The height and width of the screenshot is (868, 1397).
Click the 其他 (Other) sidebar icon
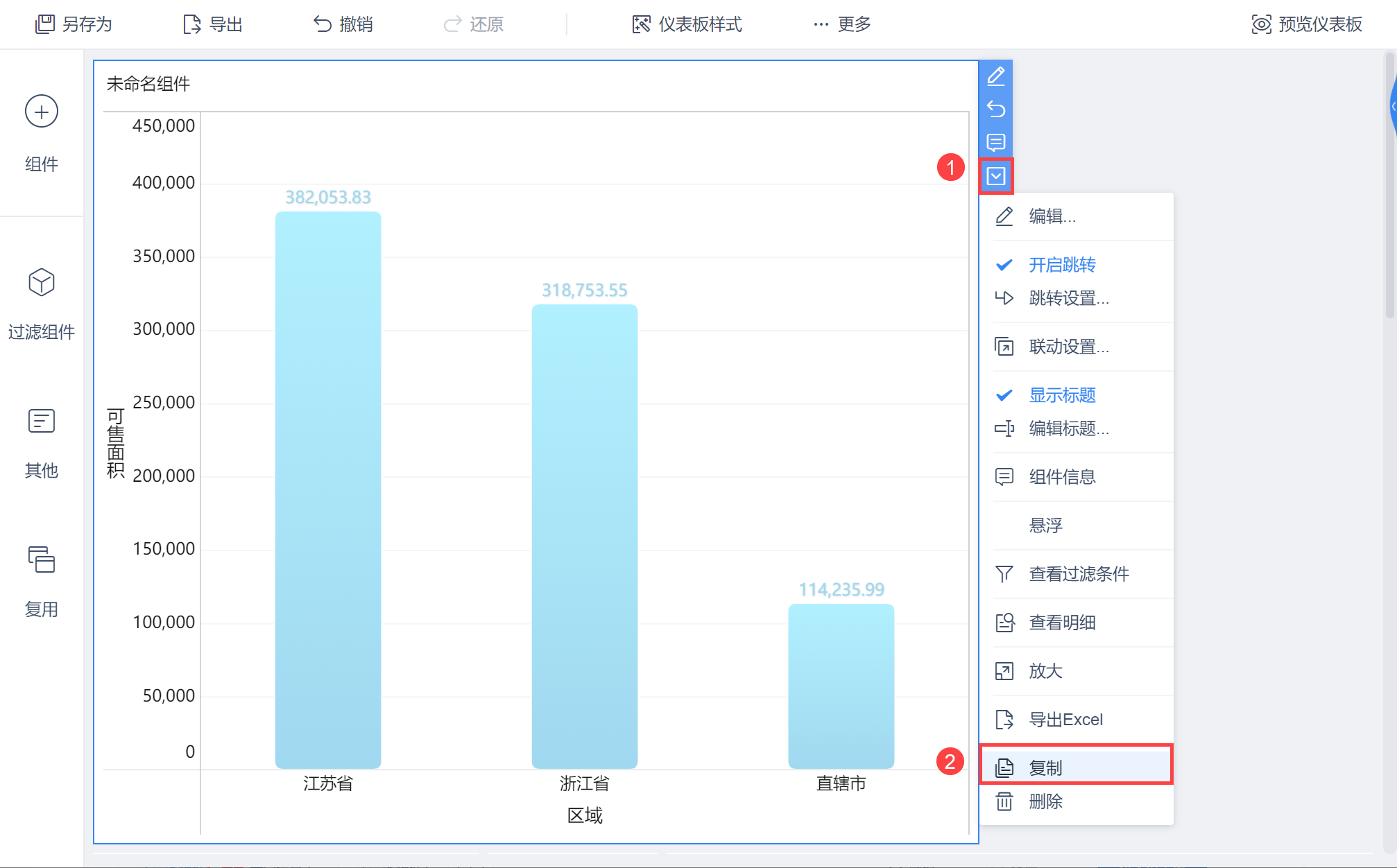coord(42,422)
